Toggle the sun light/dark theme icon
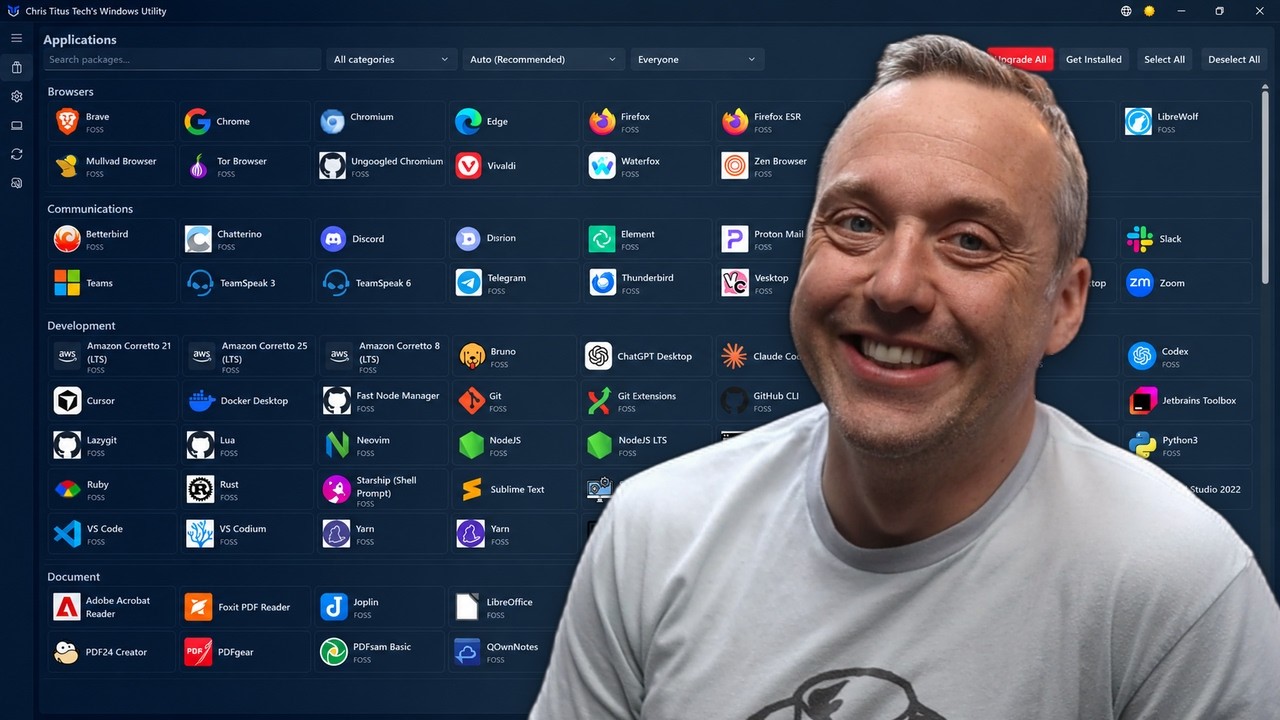The width and height of the screenshot is (1280, 720). [x=1150, y=11]
